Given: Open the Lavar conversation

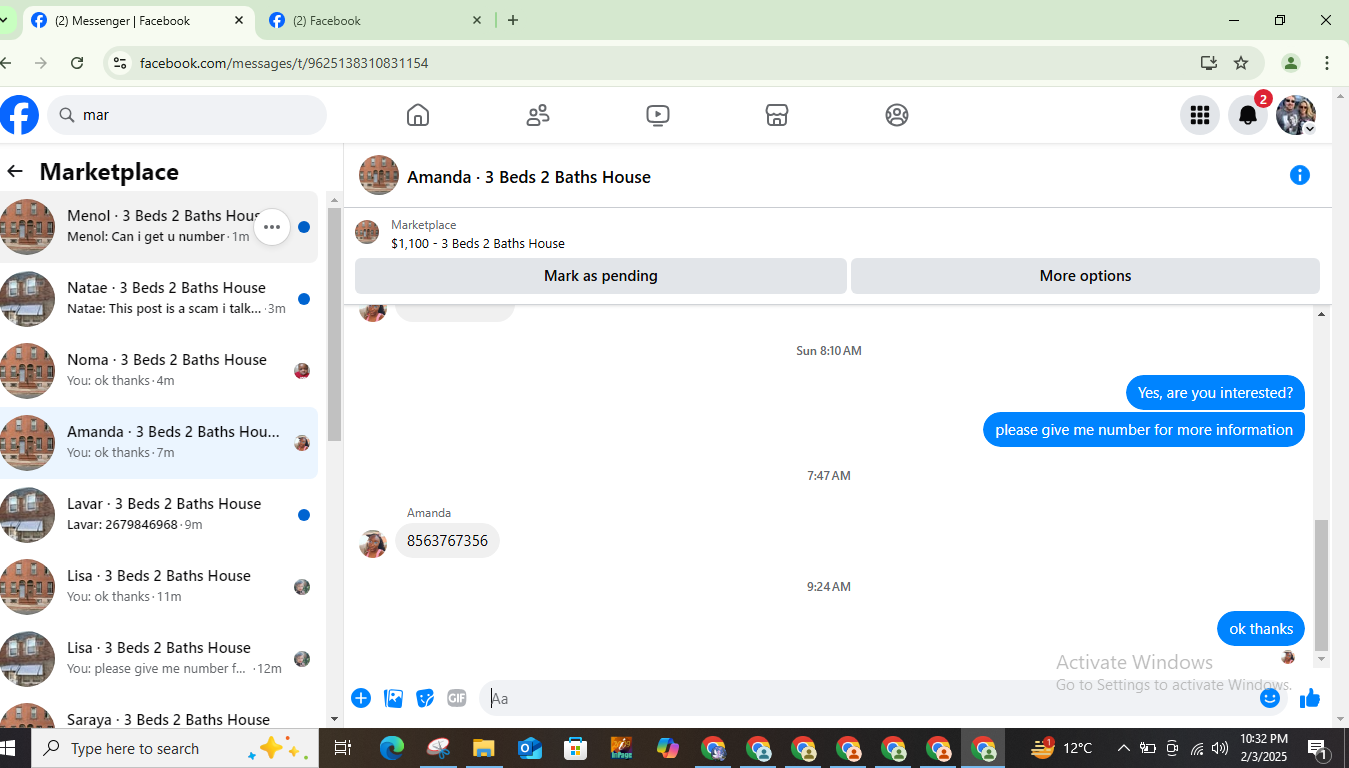Looking at the screenshot, I should tap(159, 515).
